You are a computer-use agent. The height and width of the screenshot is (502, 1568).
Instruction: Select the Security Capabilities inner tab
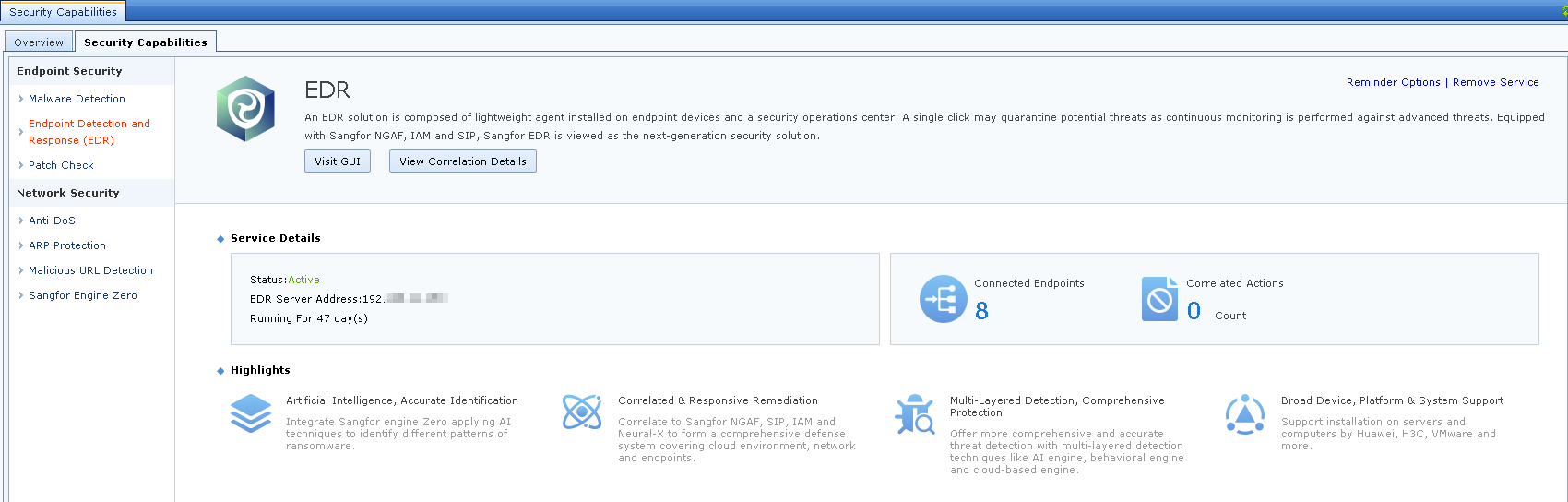pos(145,42)
